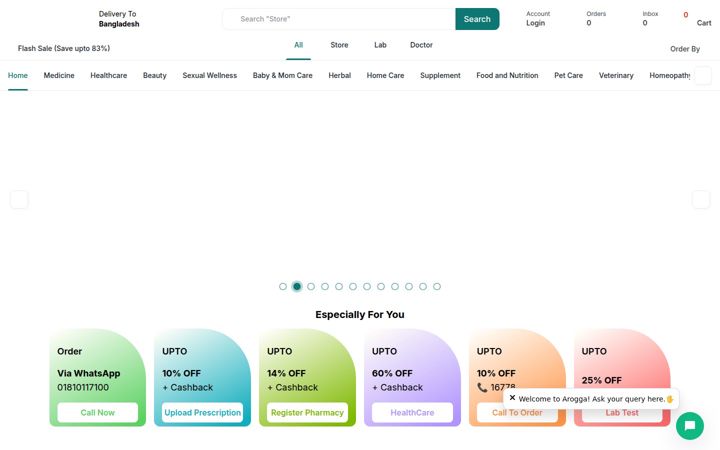Screen dimensions: 720x450
Task: Select the first carousel dot
Action: pyautogui.click(x=283, y=287)
